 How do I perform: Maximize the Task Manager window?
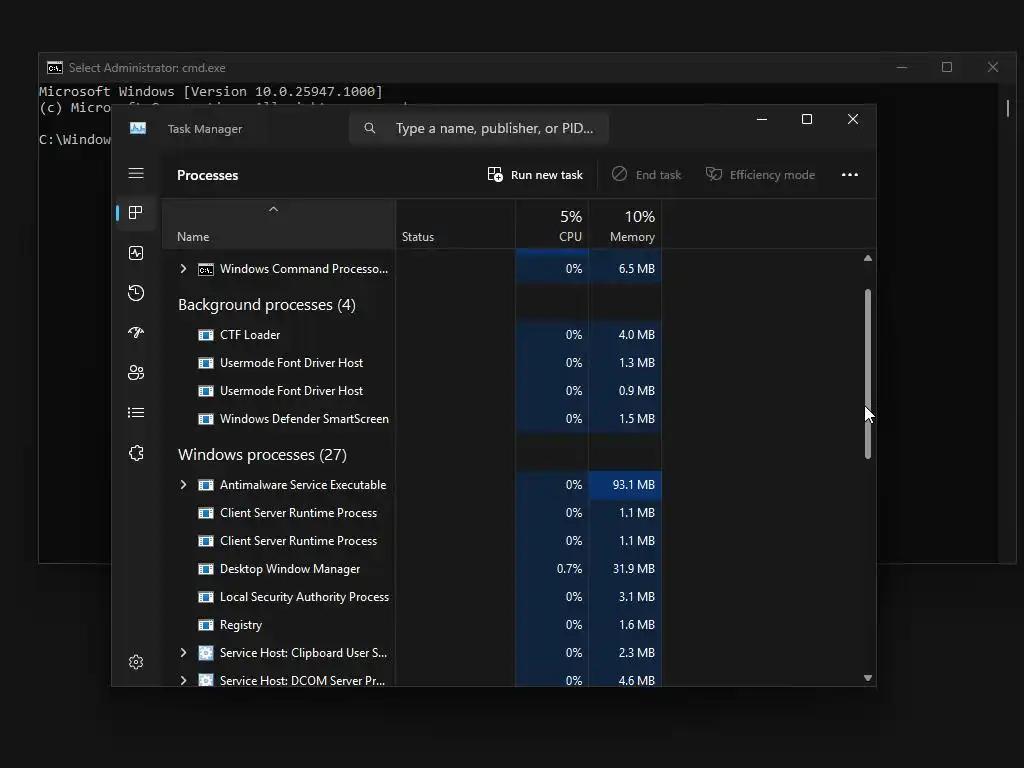[807, 119]
